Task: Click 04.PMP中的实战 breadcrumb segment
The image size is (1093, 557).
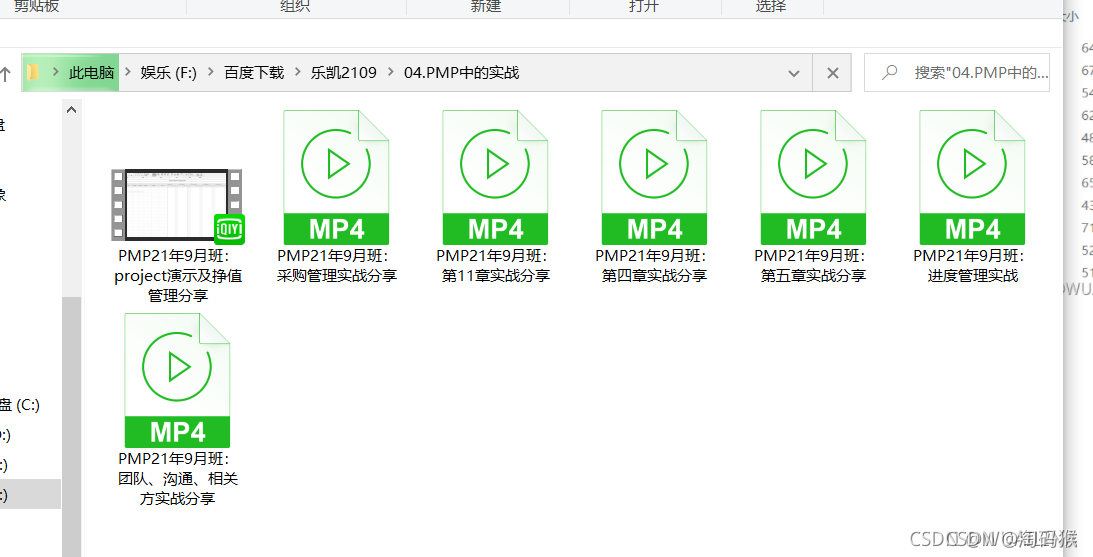Action: [x=461, y=73]
